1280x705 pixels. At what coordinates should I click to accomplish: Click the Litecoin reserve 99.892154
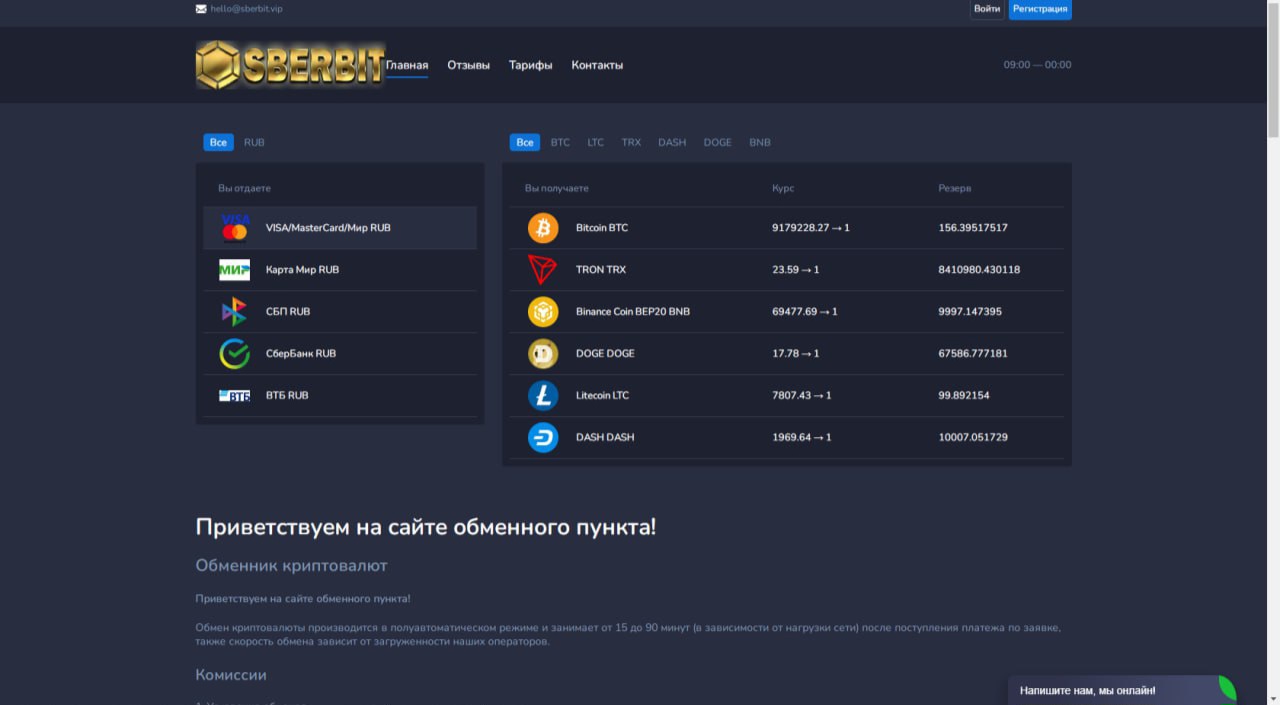point(964,396)
